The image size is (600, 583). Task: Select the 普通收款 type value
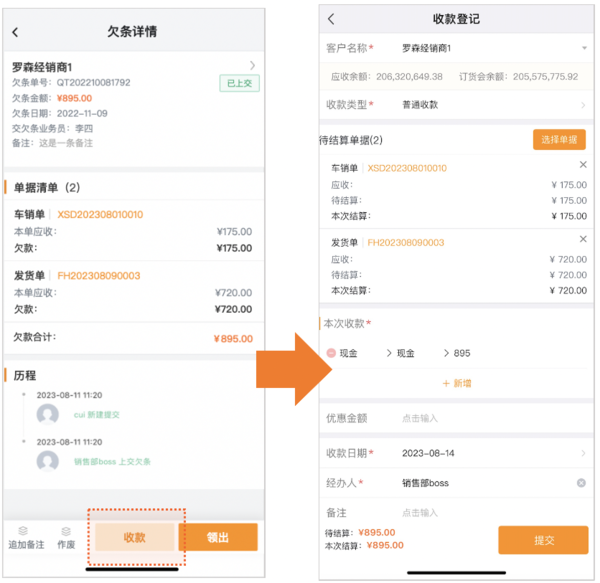pyautogui.click(x=420, y=105)
